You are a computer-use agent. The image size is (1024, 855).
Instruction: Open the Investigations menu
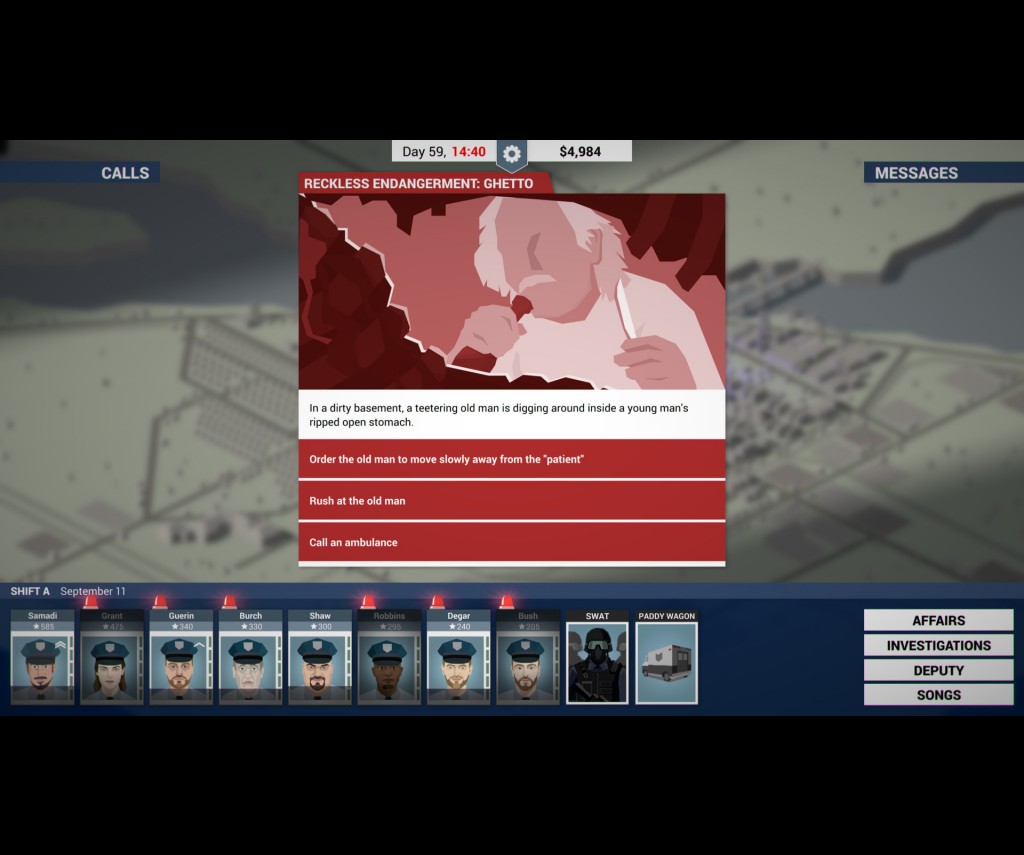pyautogui.click(x=938, y=646)
